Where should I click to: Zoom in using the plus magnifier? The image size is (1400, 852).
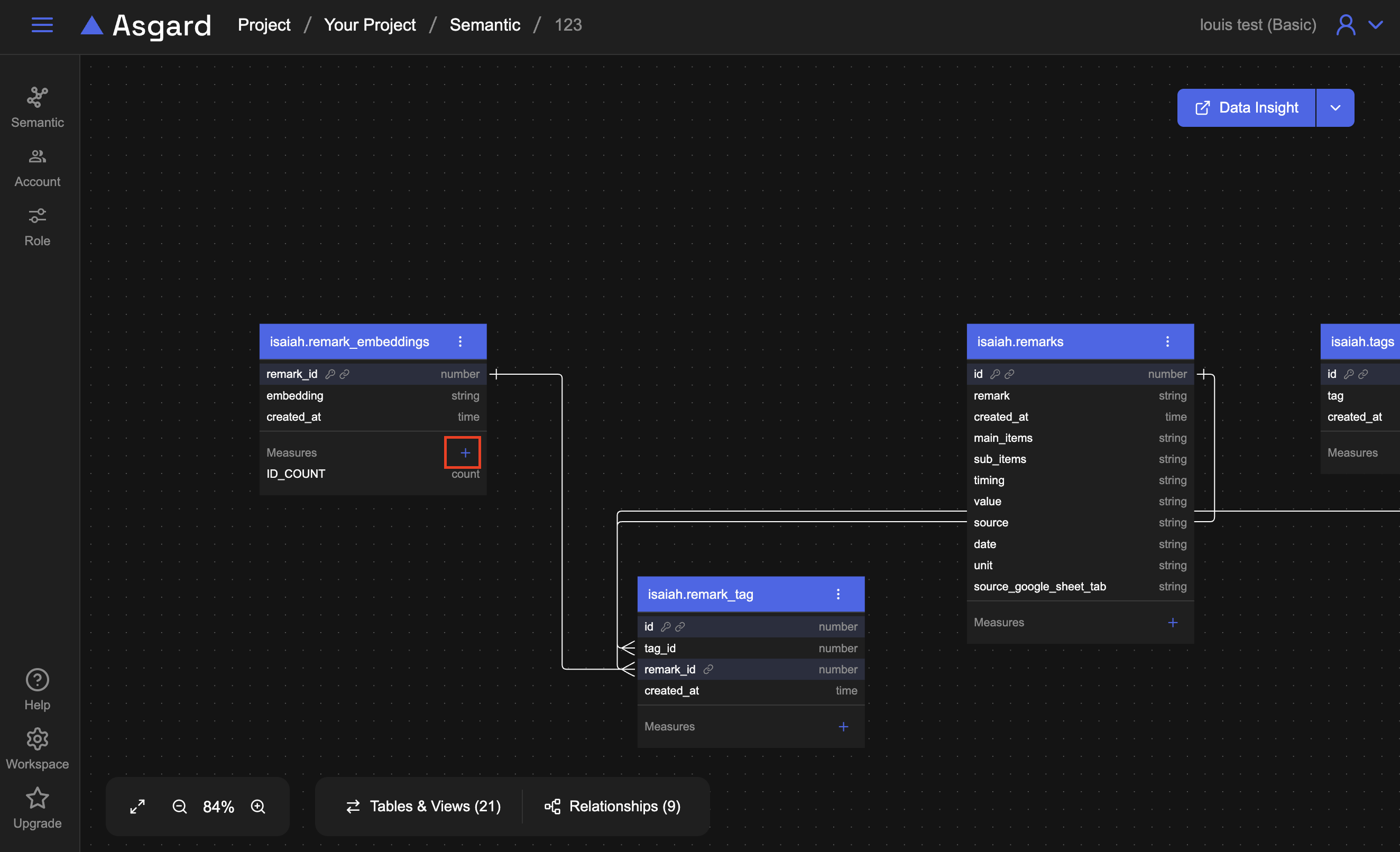258,807
